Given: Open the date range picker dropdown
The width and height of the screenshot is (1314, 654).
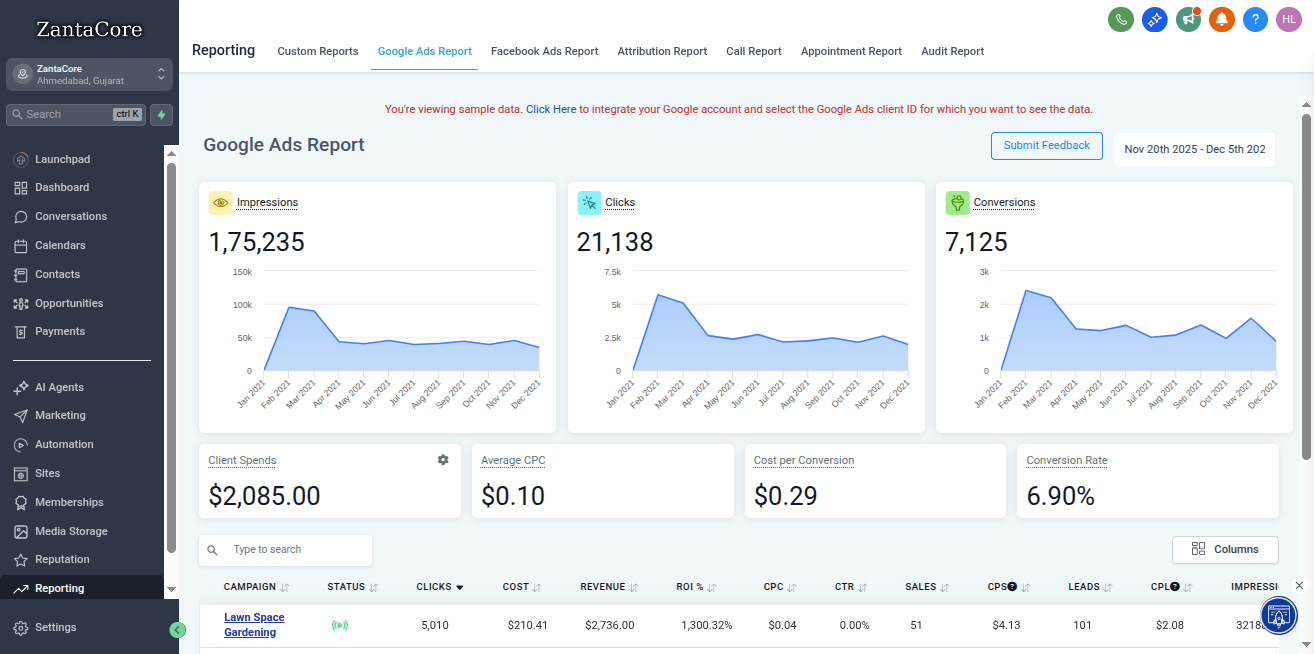Looking at the screenshot, I should [x=1194, y=148].
